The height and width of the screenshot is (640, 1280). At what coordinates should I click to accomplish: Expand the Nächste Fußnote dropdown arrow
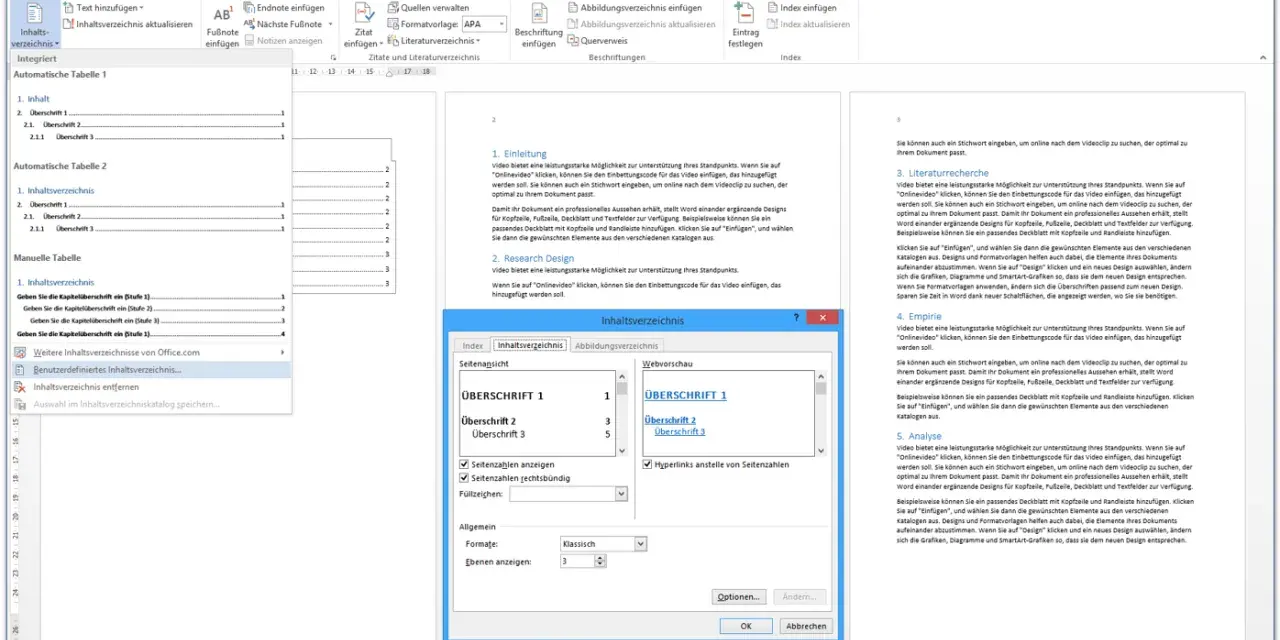click(329, 24)
